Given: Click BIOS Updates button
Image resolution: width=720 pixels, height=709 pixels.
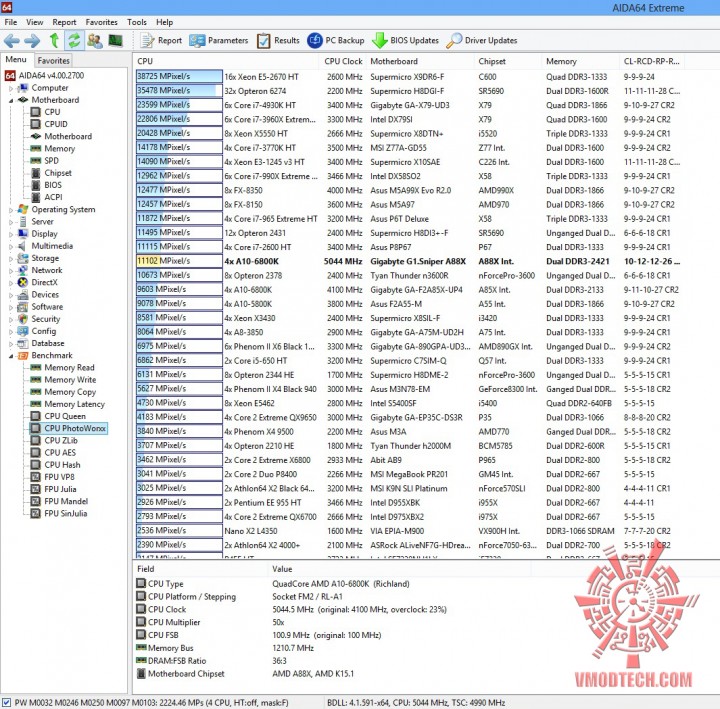Looking at the screenshot, I should [405, 41].
